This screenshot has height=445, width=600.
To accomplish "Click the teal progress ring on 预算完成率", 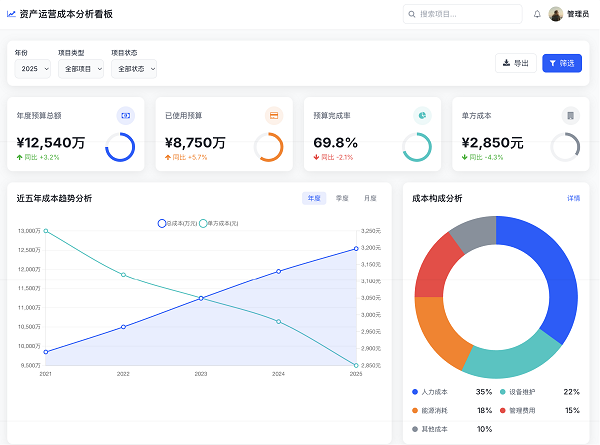I will coord(417,147).
